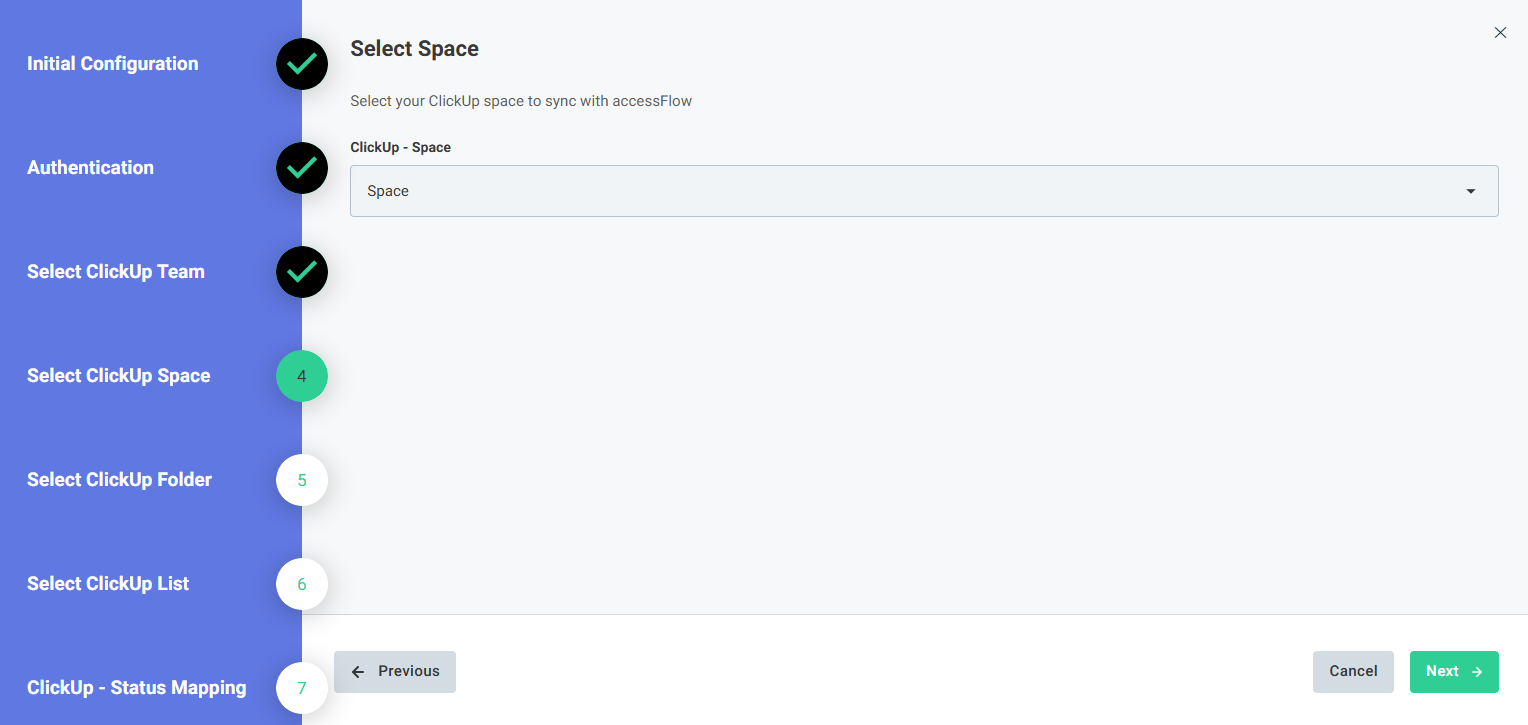Click the 'ClickUp - Space' field label

(401, 148)
